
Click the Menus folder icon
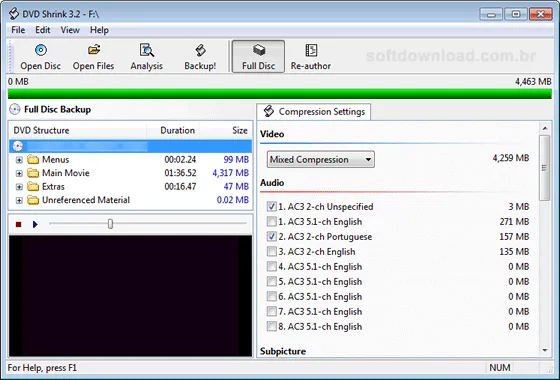click(33, 159)
